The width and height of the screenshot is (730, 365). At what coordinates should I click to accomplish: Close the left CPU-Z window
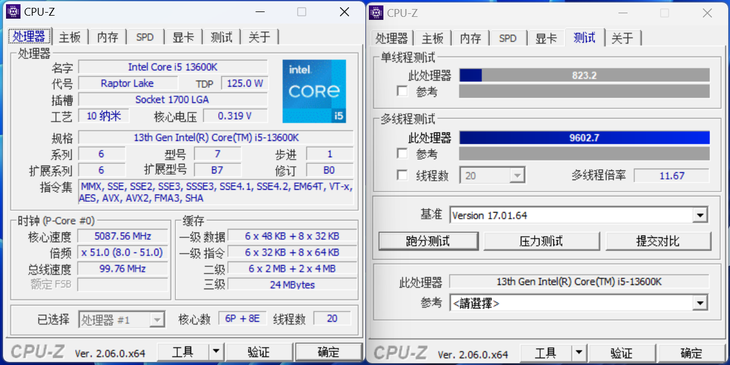point(345,12)
